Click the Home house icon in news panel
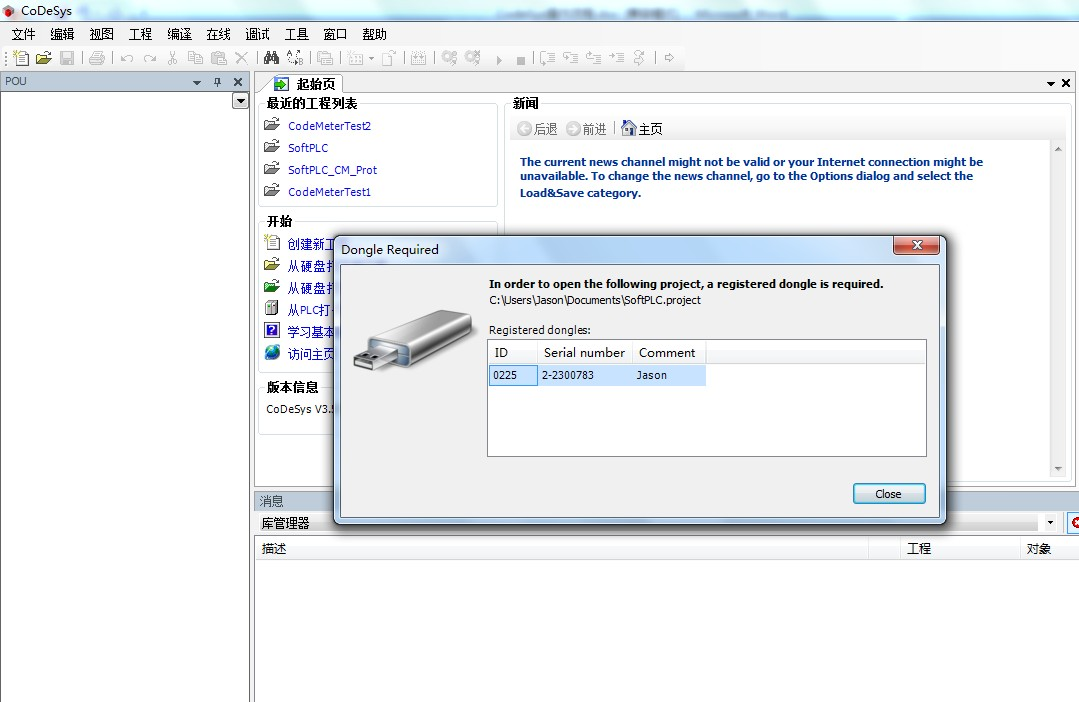Viewport: 1079px width, 702px height. [x=628, y=128]
